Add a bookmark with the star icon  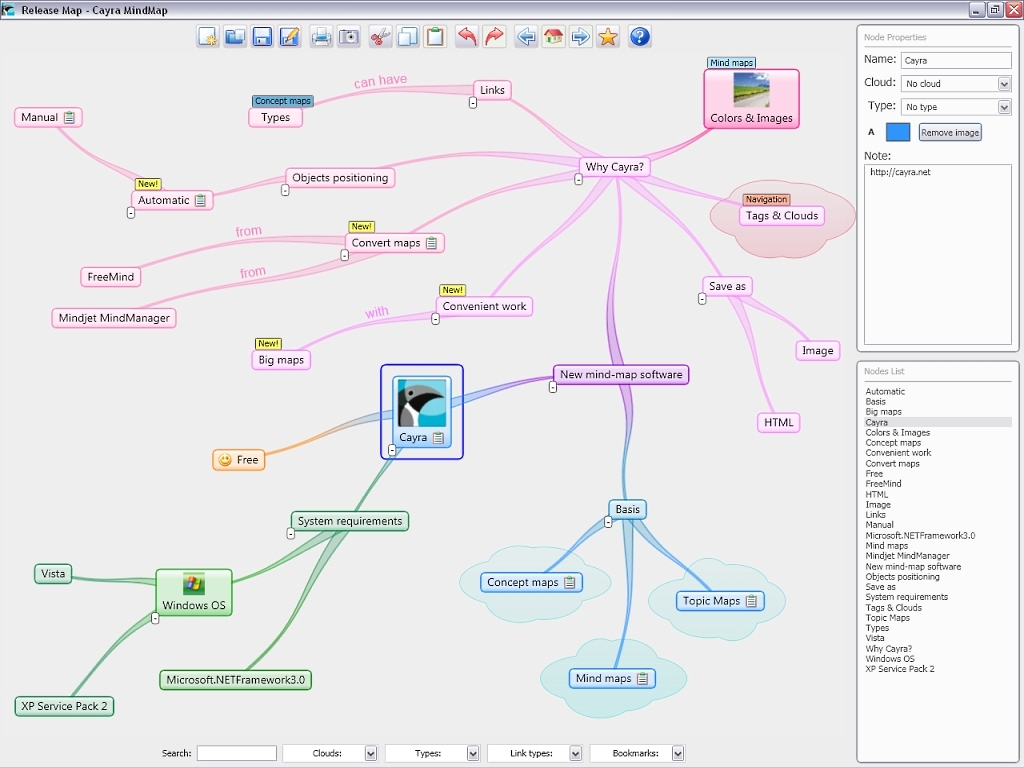(x=607, y=37)
